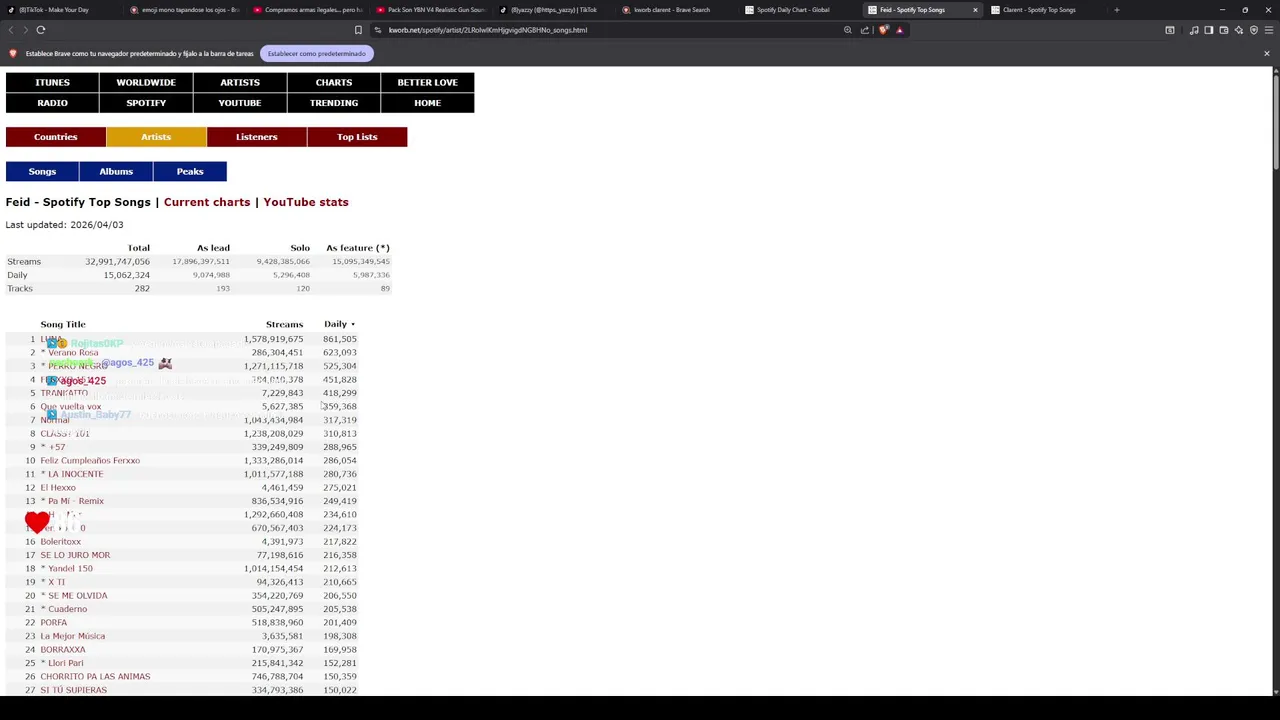Open the WORLDWIDE navigation button
Screen dimensions: 1280x720
click(146, 82)
